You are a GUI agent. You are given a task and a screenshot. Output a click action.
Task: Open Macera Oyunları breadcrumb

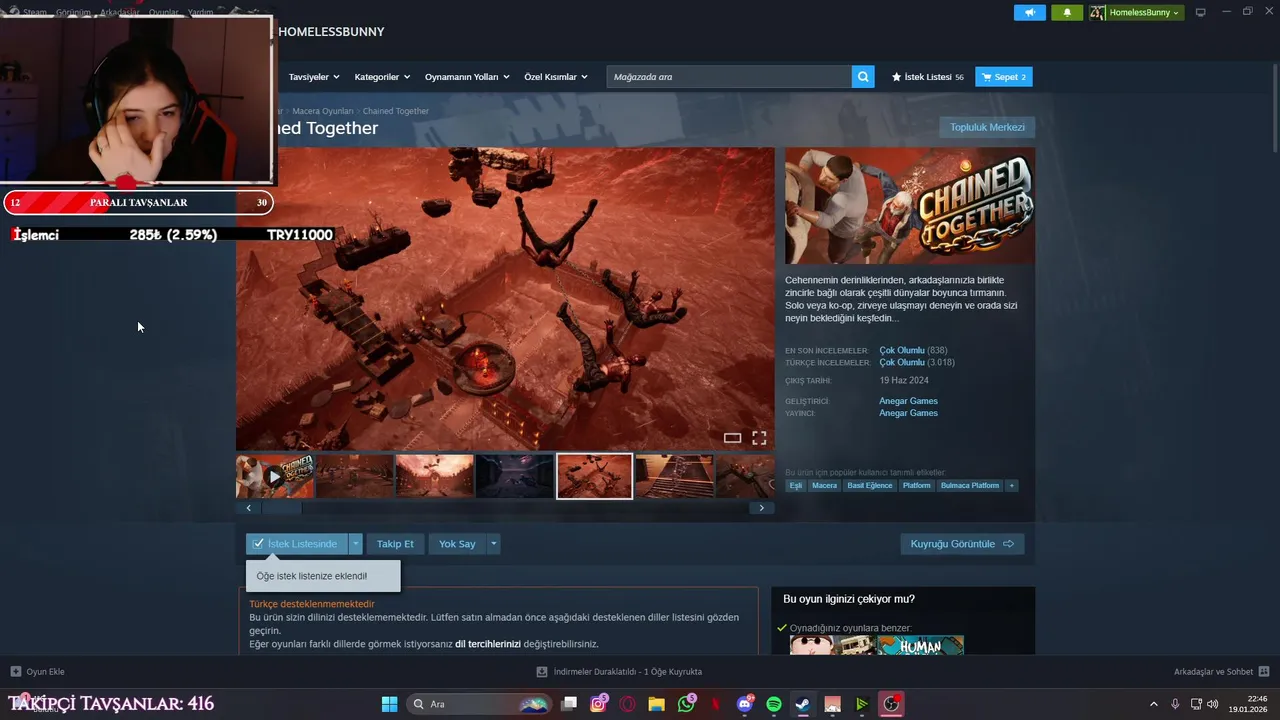coord(322,111)
